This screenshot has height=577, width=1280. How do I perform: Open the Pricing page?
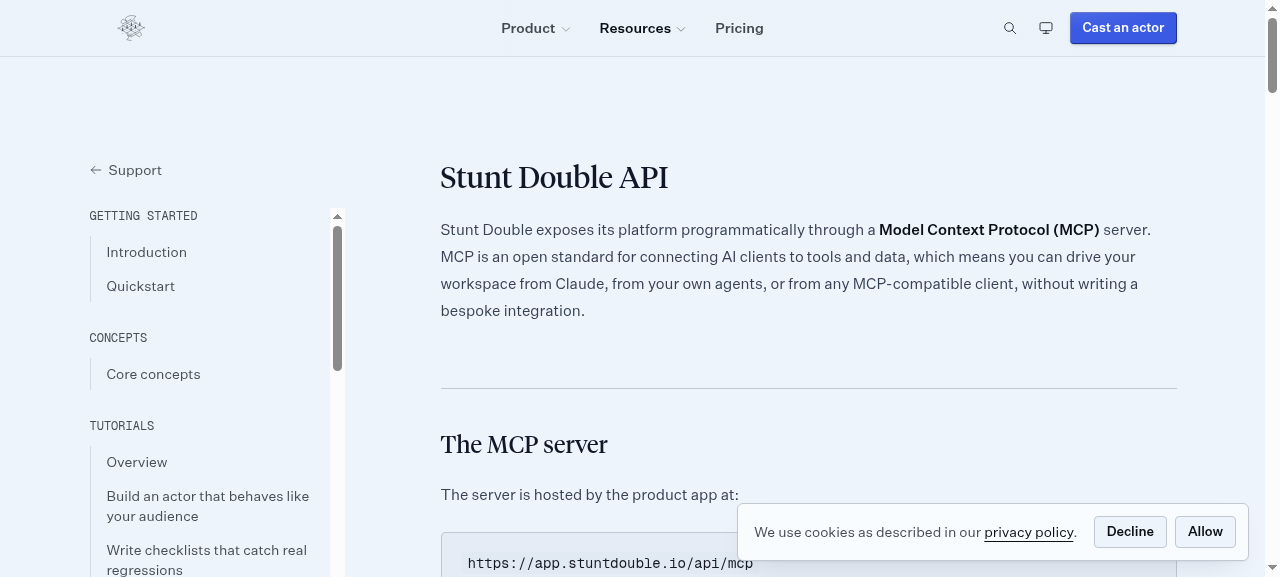point(739,28)
